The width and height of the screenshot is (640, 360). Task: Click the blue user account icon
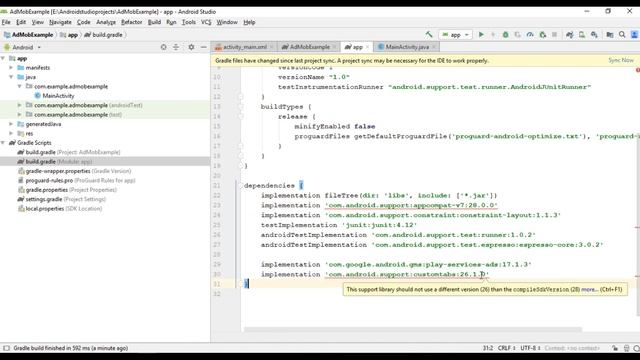[635, 35]
